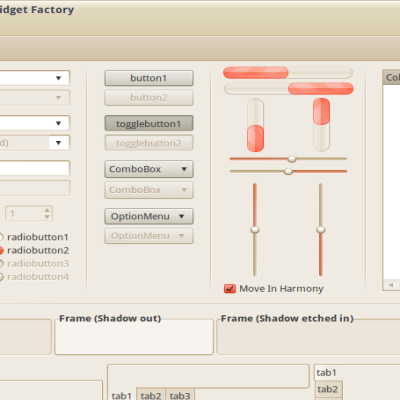This screenshot has width=400, height=400.
Task: Expand the disabled combo entry arrow below the topmost one
Action: 59,98
